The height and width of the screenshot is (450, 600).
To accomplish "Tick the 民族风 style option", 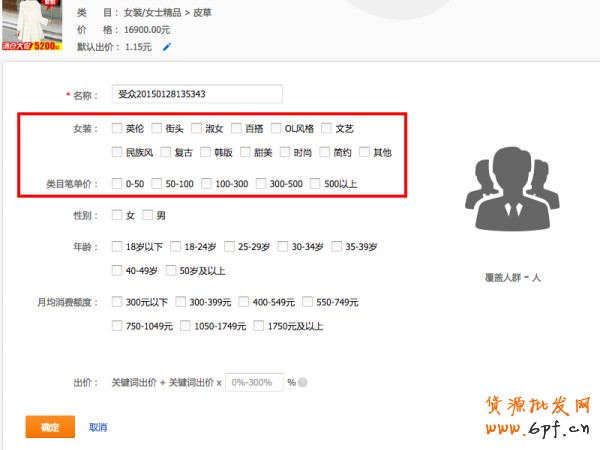I will 118,153.
